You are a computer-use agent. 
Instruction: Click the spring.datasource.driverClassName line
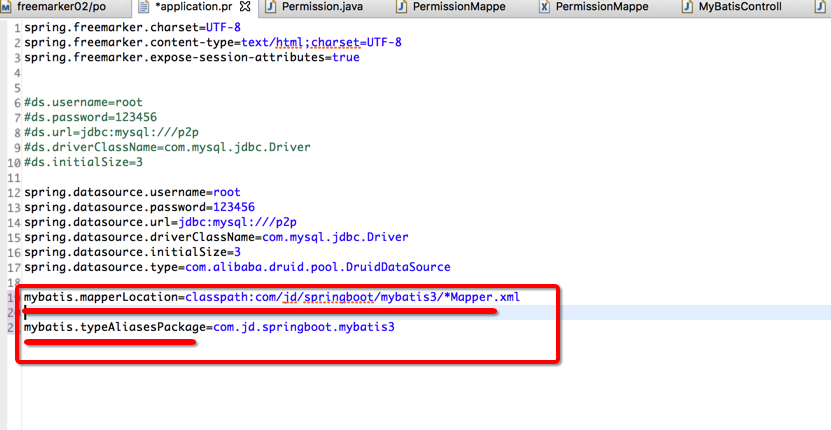pos(216,236)
